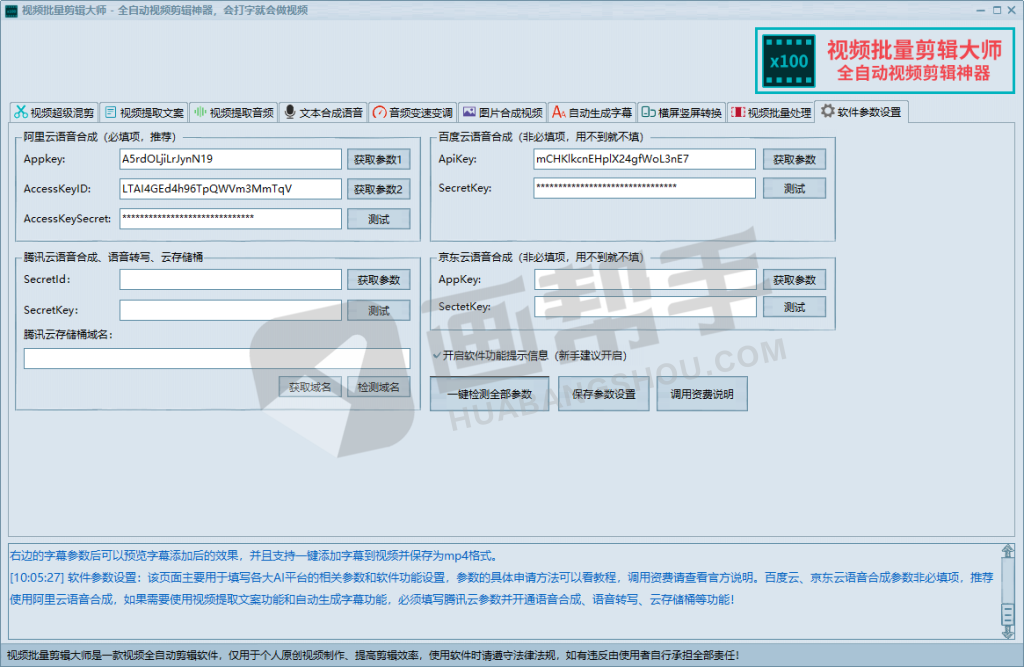Open the 视频提取音频 tab
This screenshot has width=1024, height=667.
click(x=234, y=112)
